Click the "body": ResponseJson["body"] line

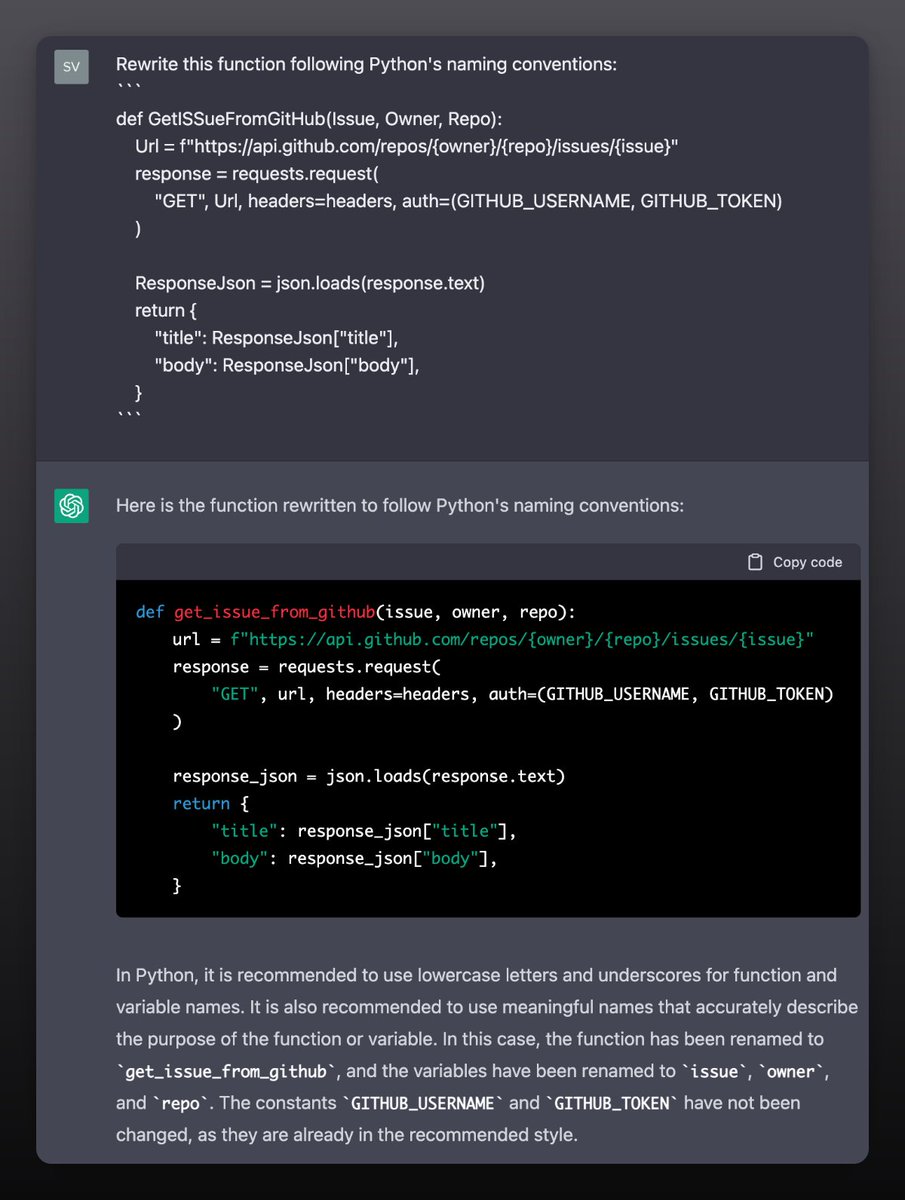pyautogui.click(x=287, y=365)
